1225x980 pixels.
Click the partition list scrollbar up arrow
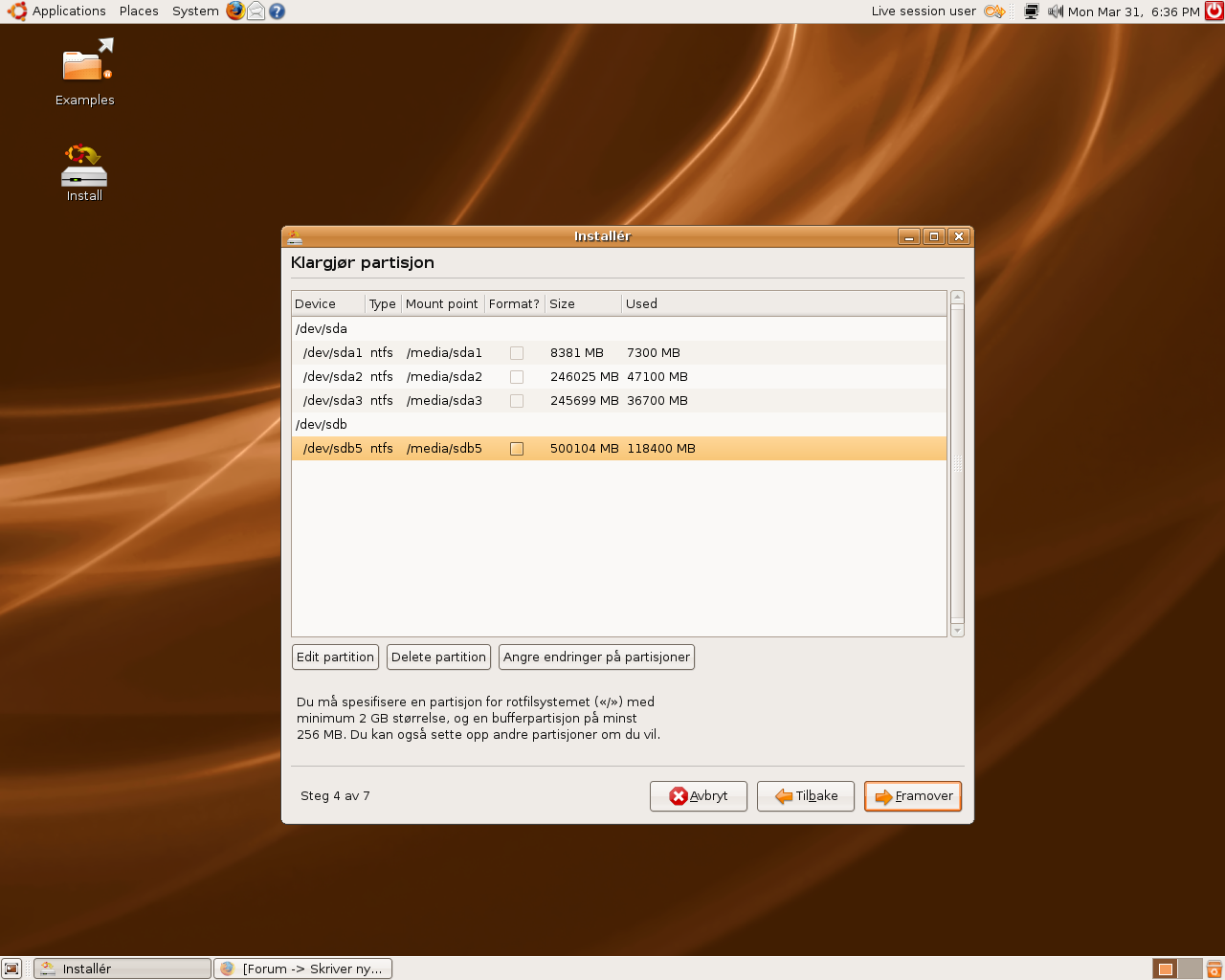pyautogui.click(x=957, y=298)
